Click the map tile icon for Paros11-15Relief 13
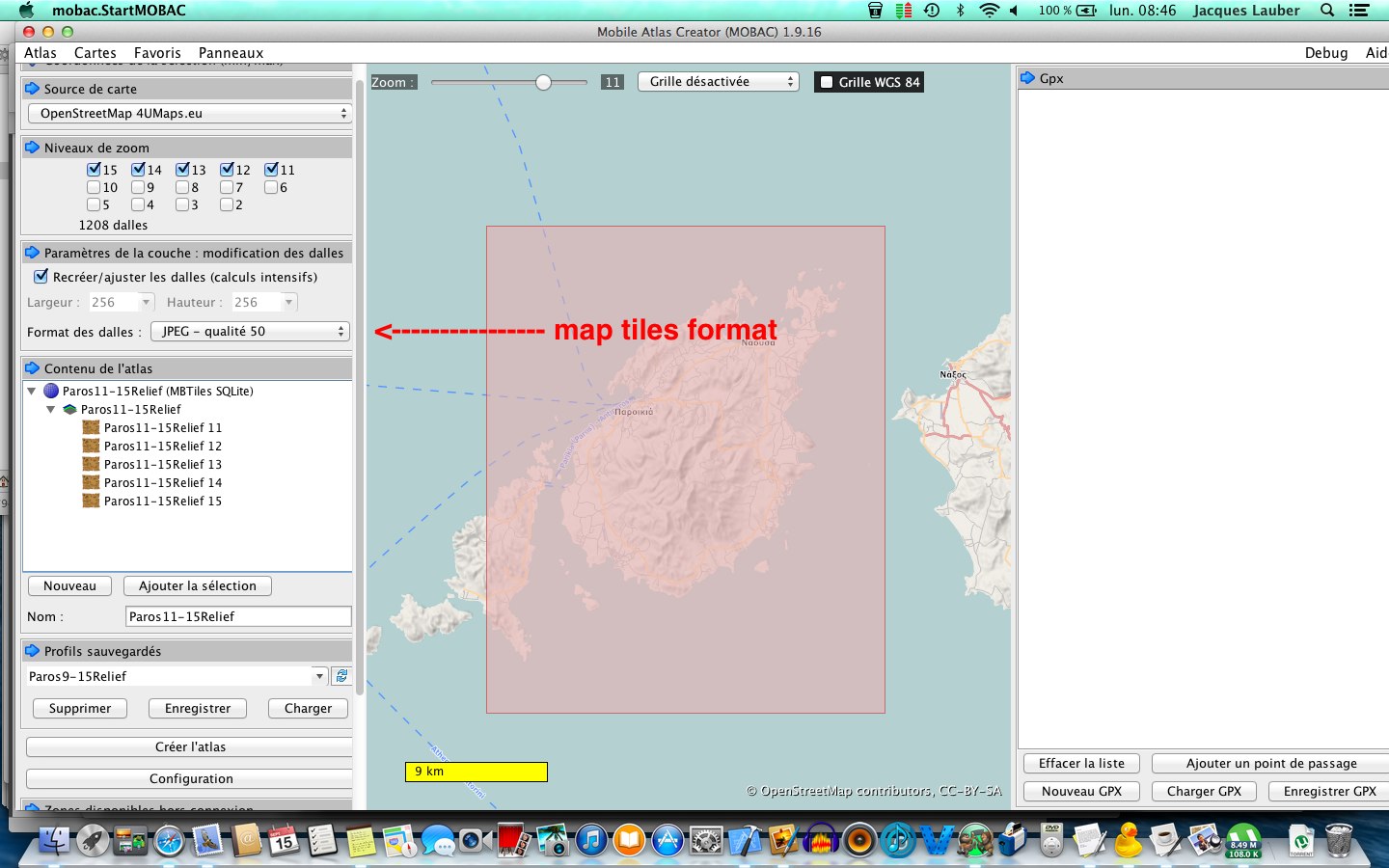This screenshot has height=868, width=1389. click(91, 464)
